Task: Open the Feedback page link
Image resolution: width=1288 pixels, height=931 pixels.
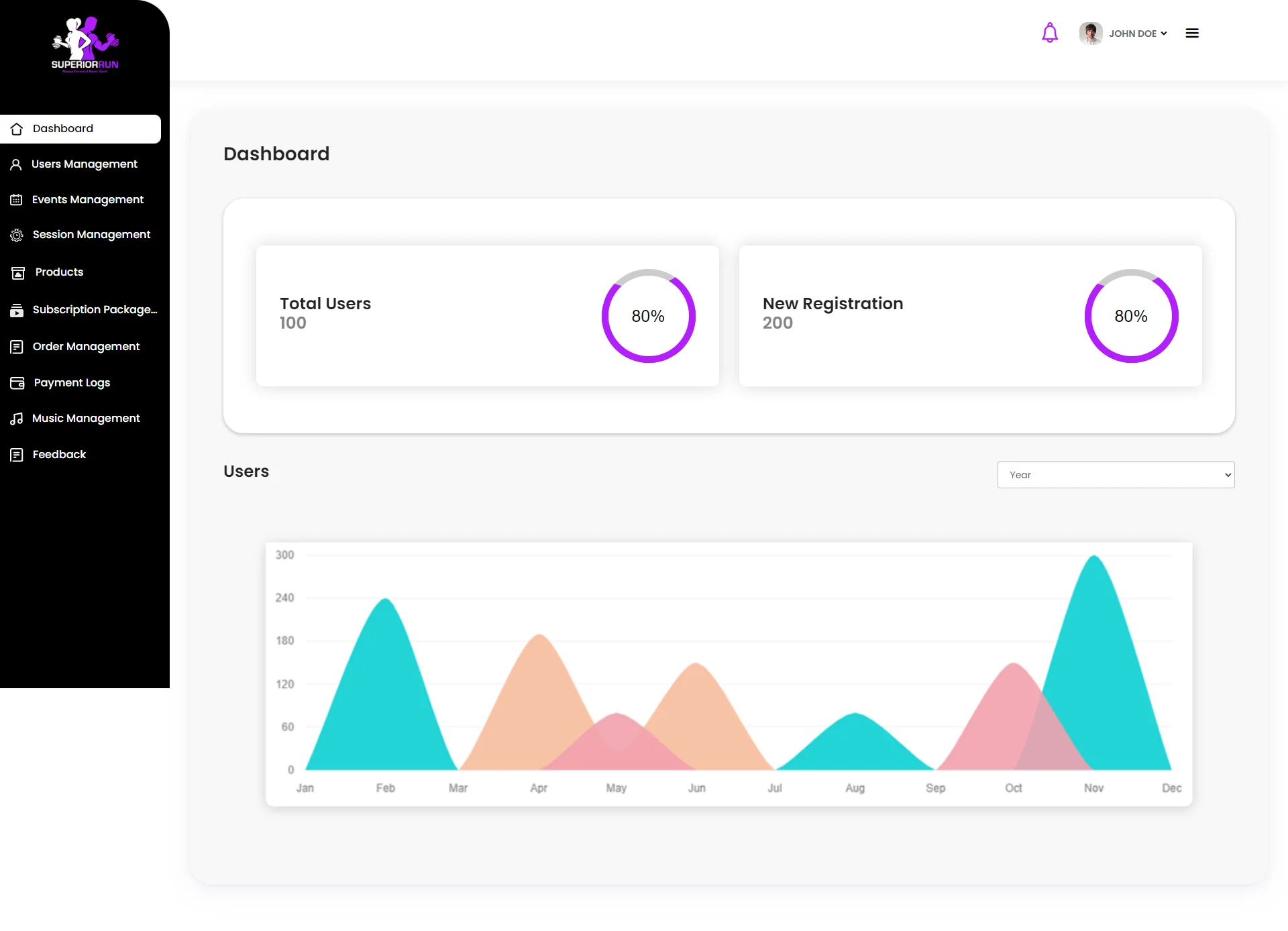Action: [59, 455]
